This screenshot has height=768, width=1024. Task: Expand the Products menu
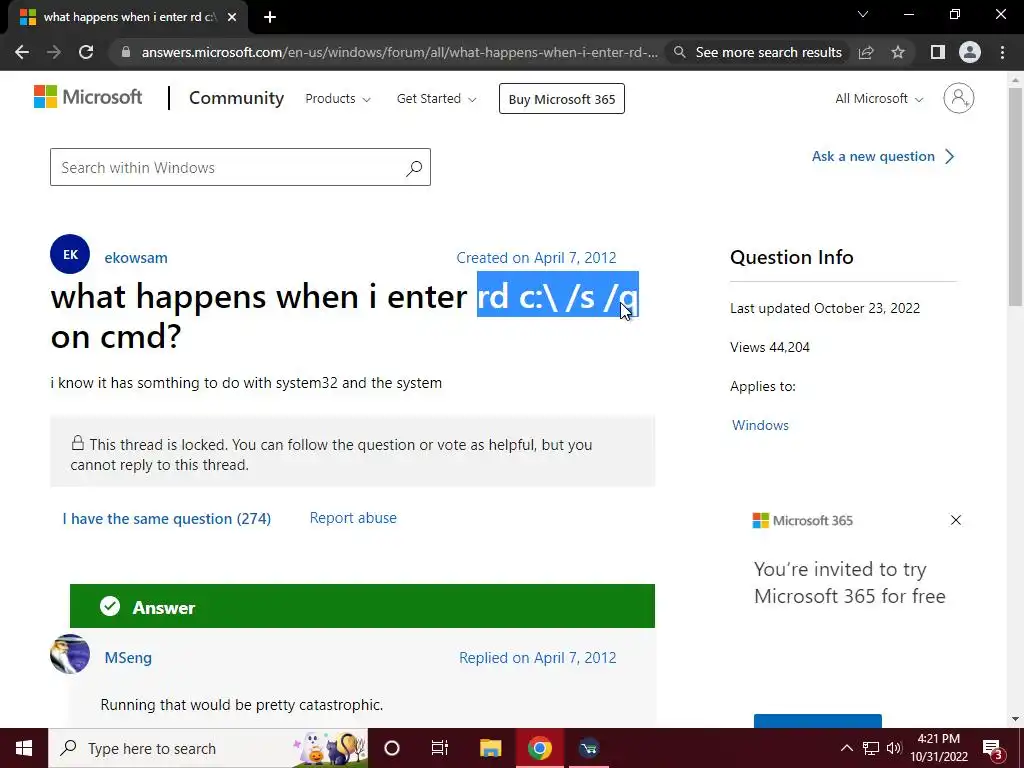(x=338, y=99)
